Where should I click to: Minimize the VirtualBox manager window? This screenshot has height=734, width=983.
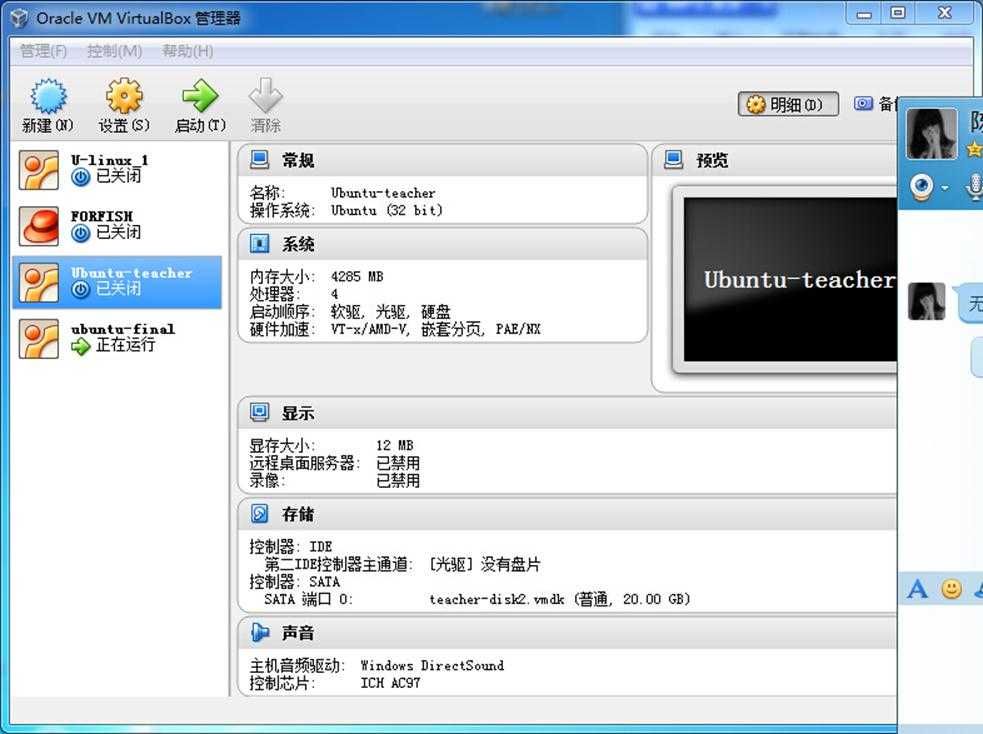865,13
